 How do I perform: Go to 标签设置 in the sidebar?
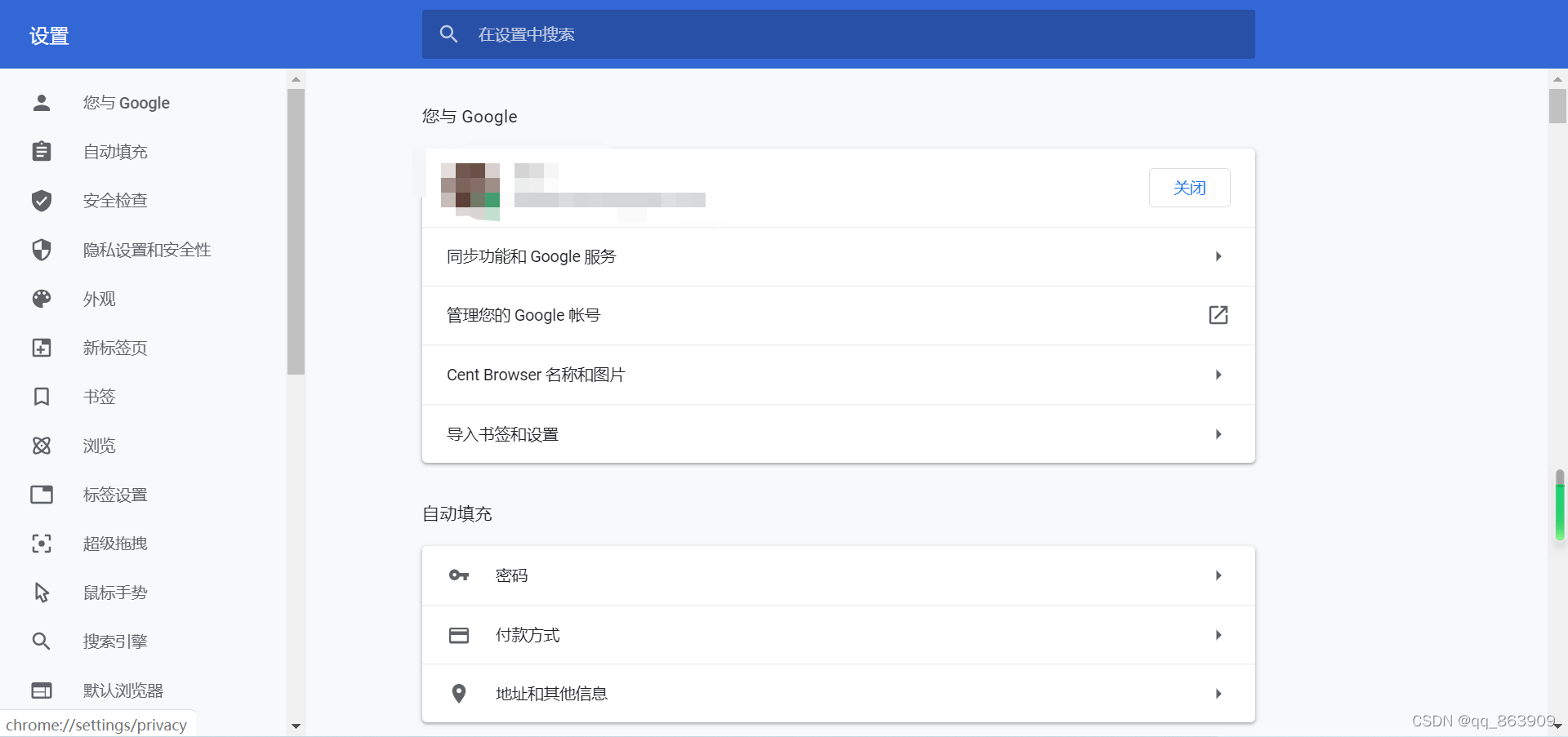(x=115, y=495)
